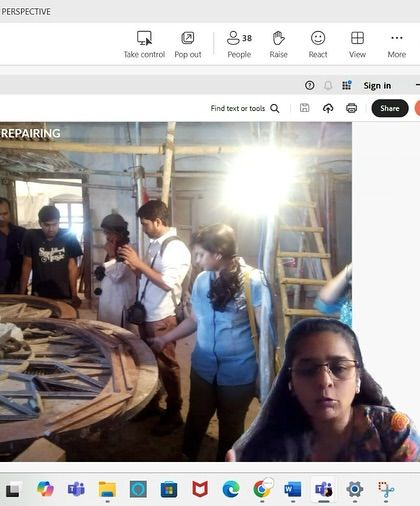Pop out the shared content window
This screenshot has width=420, height=506.
pyautogui.click(x=188, y=45)
